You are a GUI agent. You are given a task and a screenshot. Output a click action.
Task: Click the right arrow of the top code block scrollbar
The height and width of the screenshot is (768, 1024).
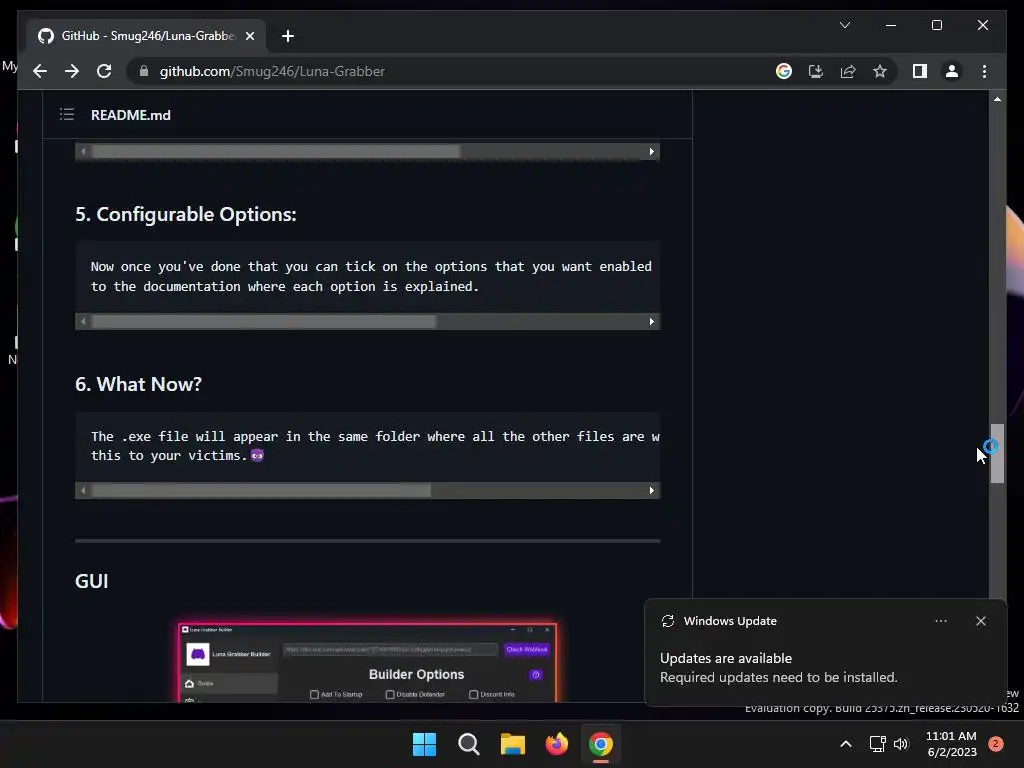pyautogui.click(x=651, y=152)
